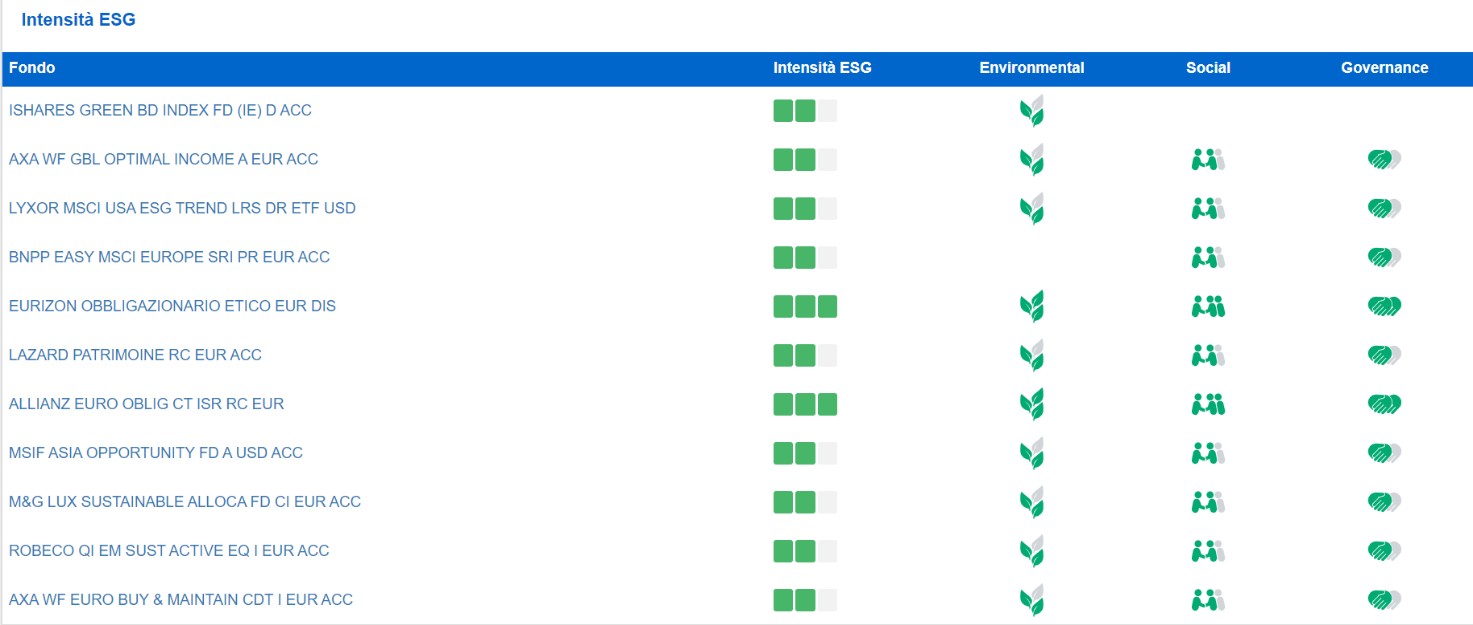Open BNPP EASY MSCI EUROPE SRI PR EUR ACC
The width and height of the screenshot is (1473, 625).
(x=169, y=257)
